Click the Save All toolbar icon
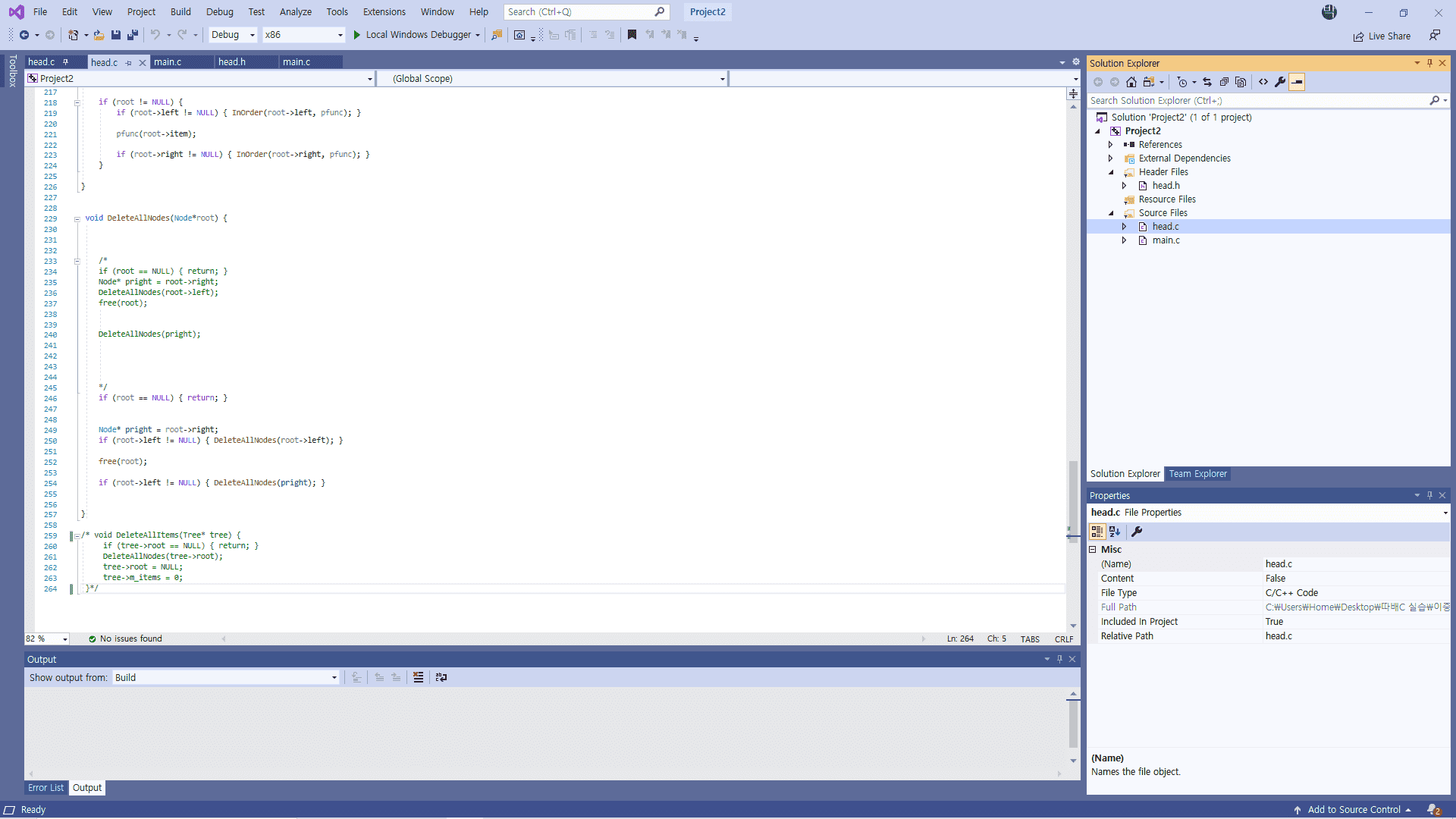The height and width of the screenshot is (819, 1456). click(x=133, y=35)
